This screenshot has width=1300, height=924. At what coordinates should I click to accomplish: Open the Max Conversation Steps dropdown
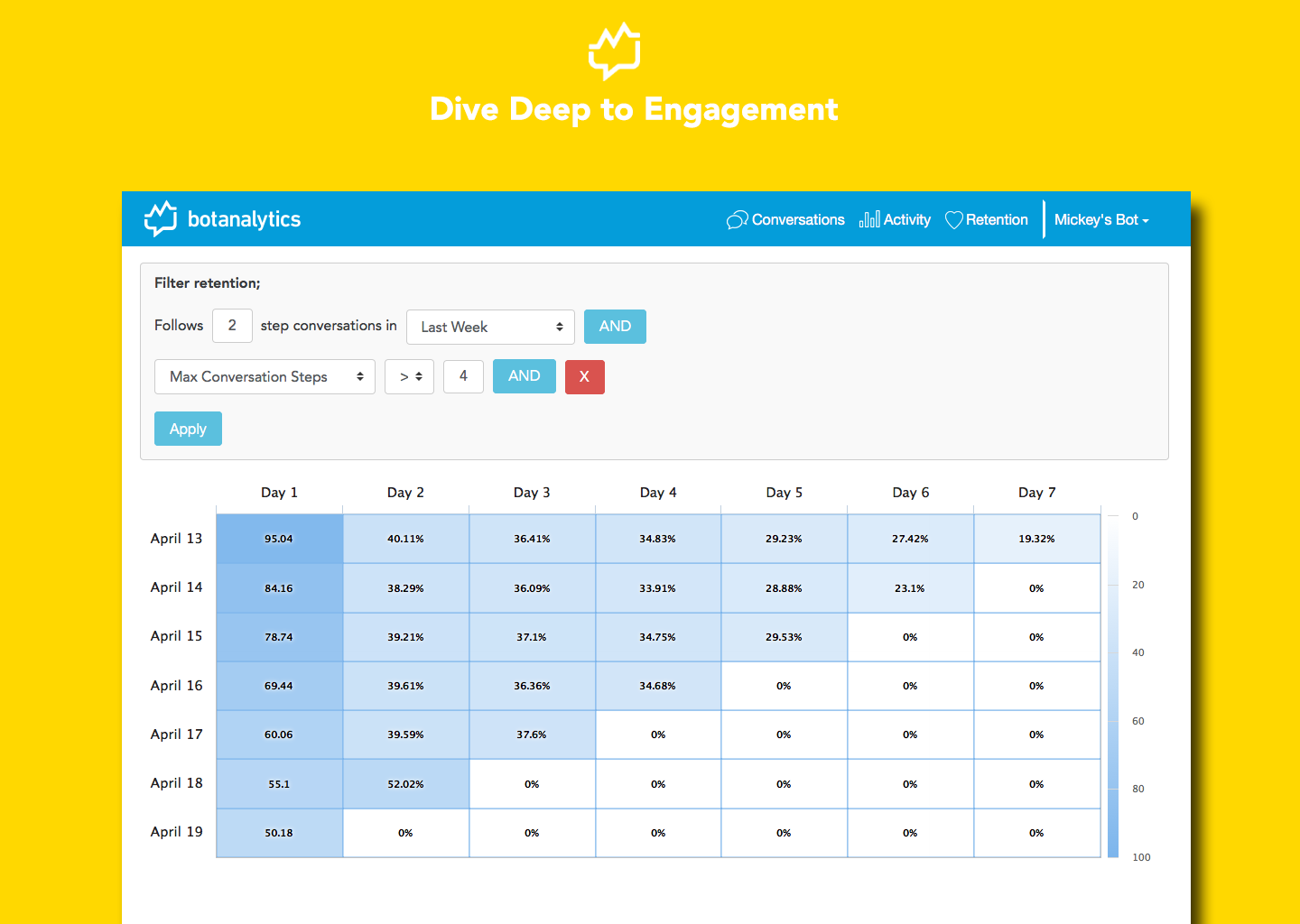(265, 376)
